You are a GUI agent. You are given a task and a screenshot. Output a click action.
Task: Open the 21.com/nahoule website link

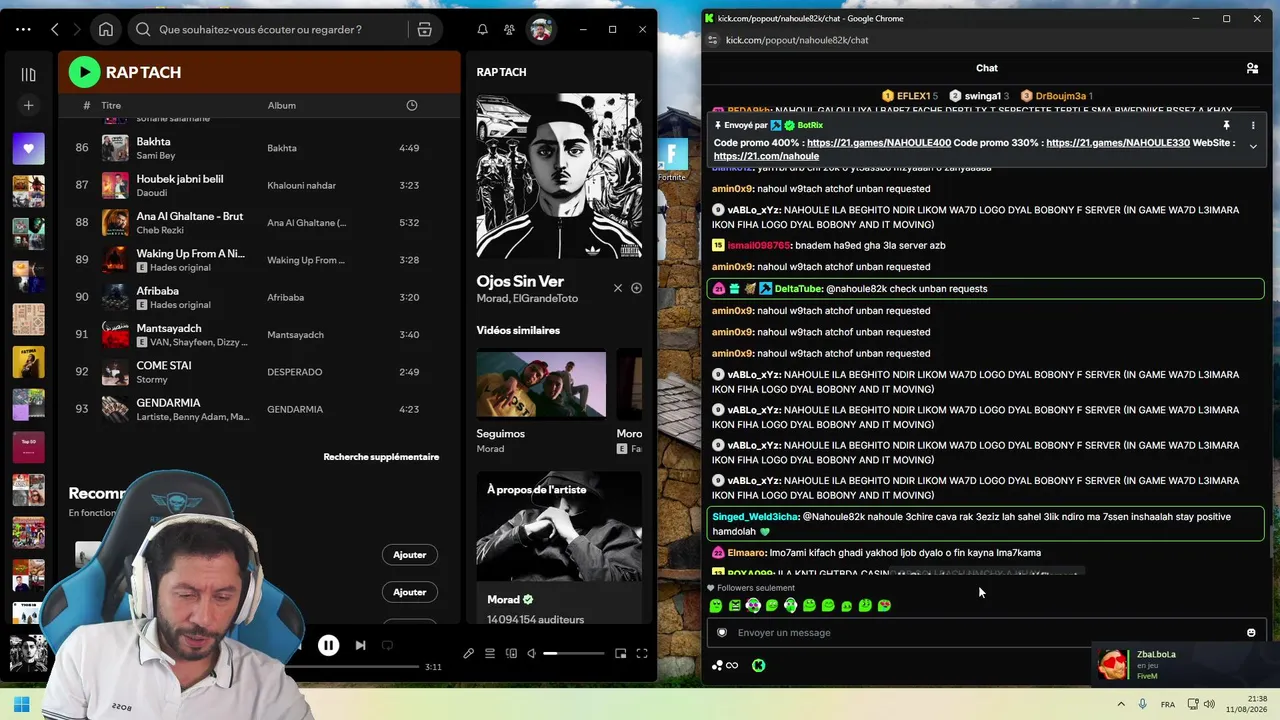tap(766, 156)
